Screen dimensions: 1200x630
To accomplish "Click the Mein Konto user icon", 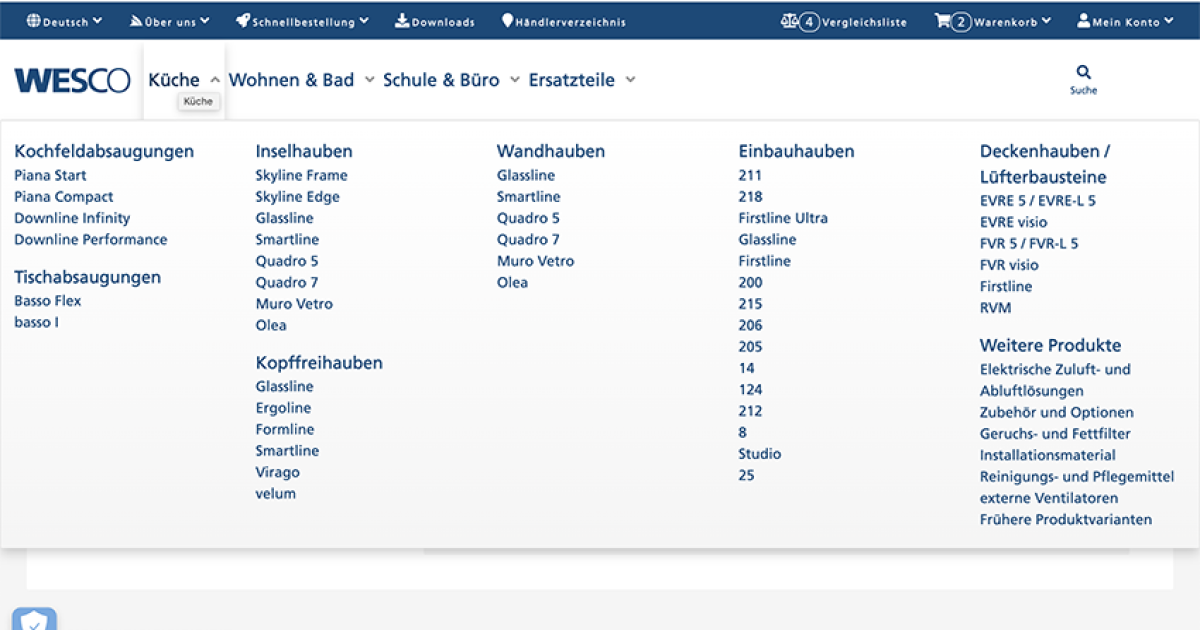I will point(1083,21).
